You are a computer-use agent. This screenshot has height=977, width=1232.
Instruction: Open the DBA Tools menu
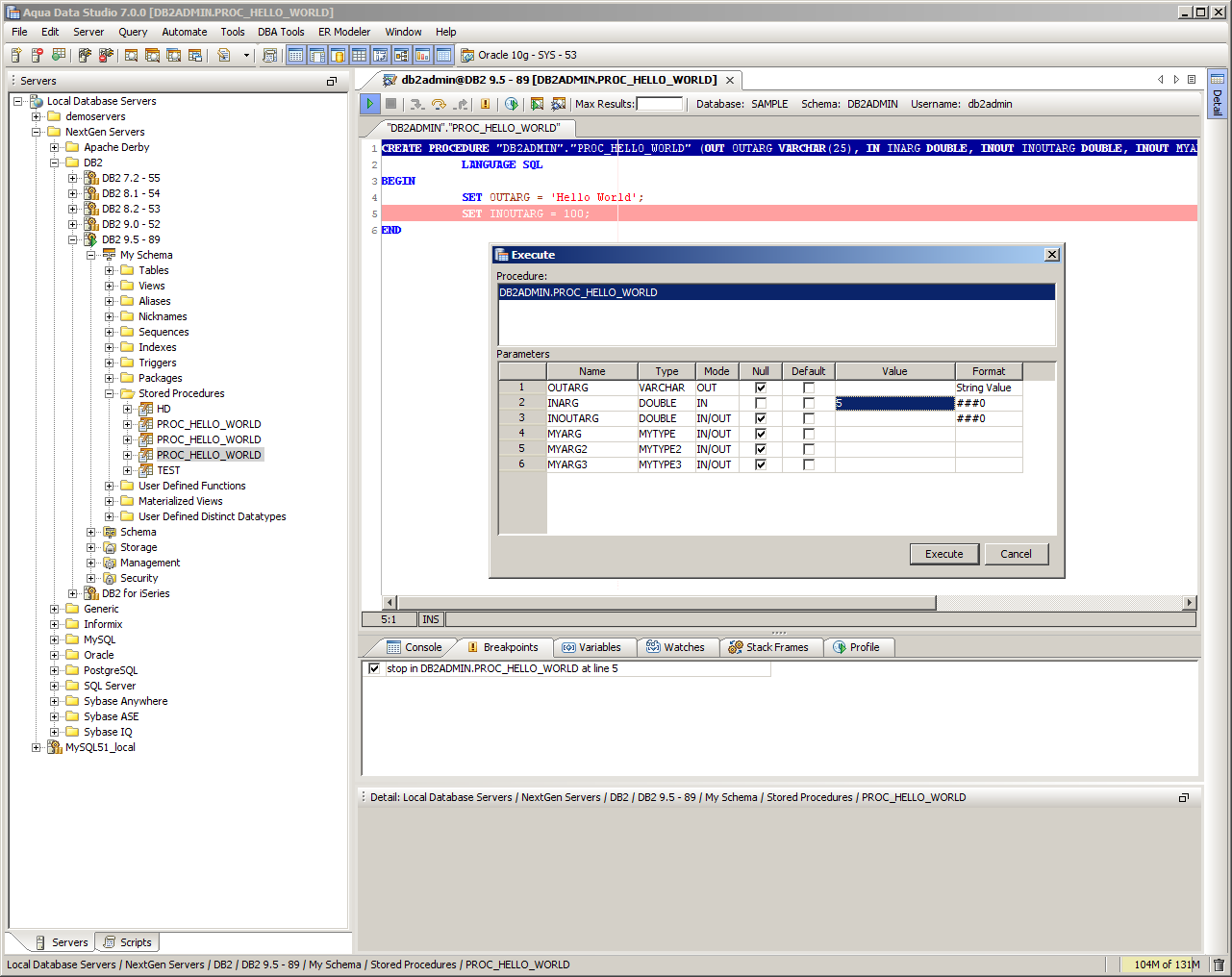pos(281,32)
